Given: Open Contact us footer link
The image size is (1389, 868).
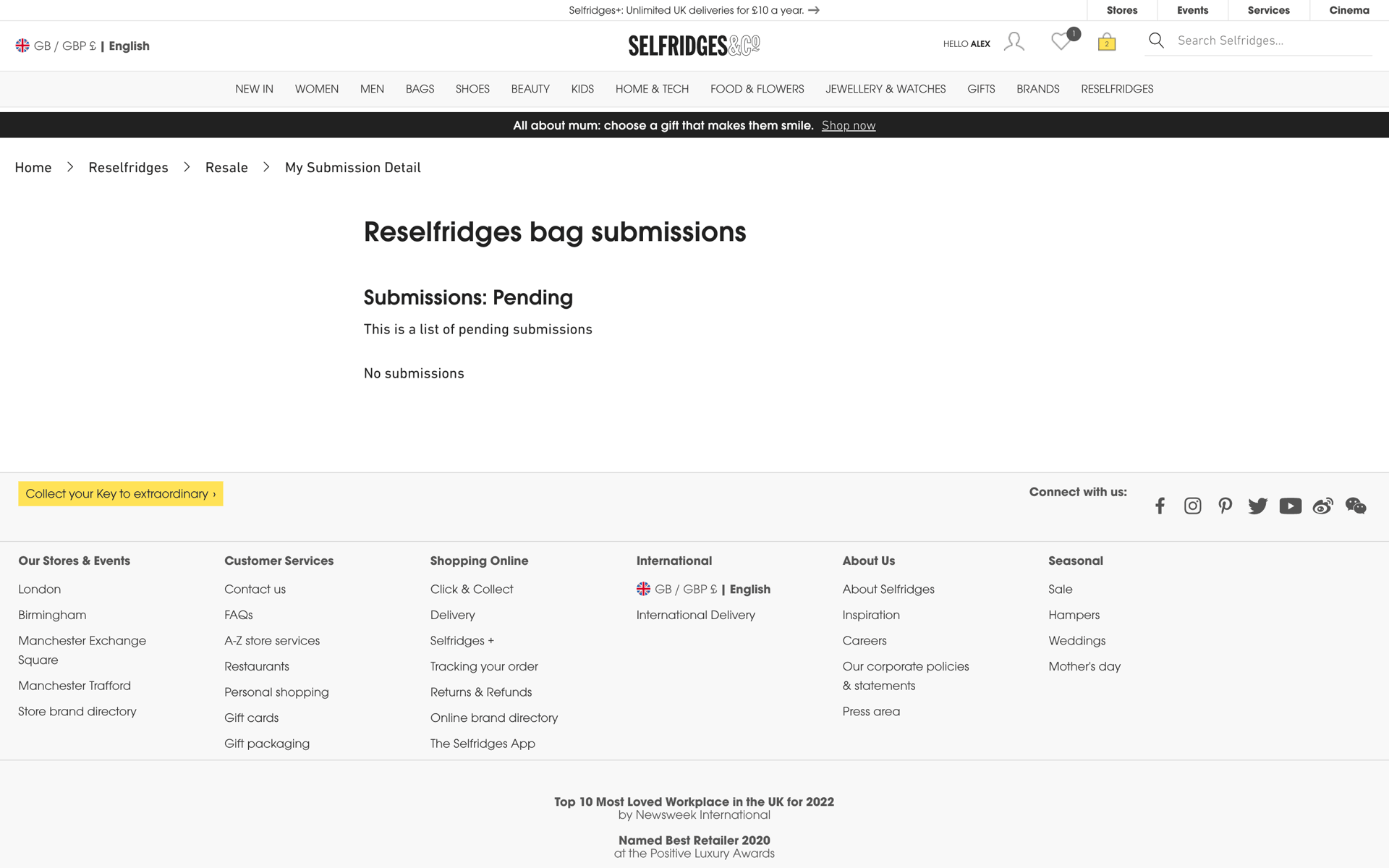Looking at the screenshot, I should click(255, 589).
